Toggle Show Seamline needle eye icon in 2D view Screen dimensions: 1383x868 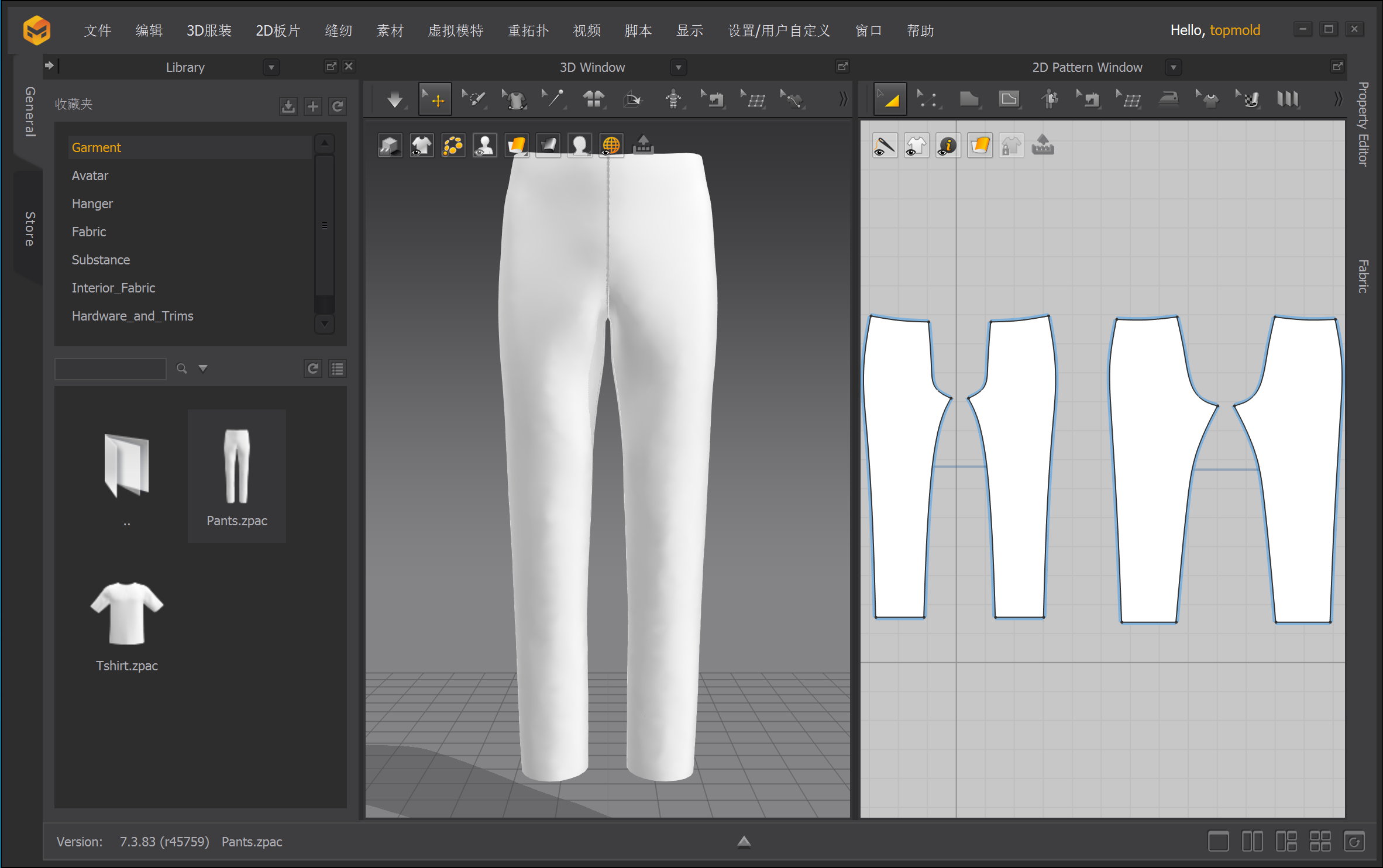885,146
